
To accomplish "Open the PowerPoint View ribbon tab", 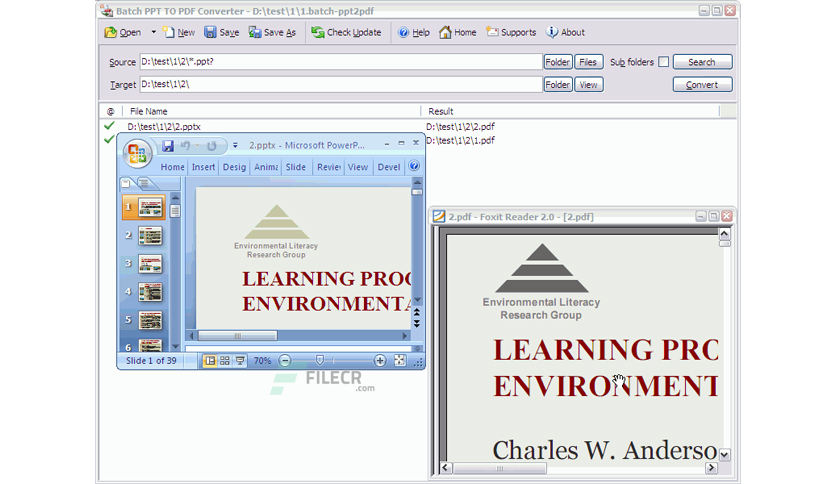I will point(358,167).
